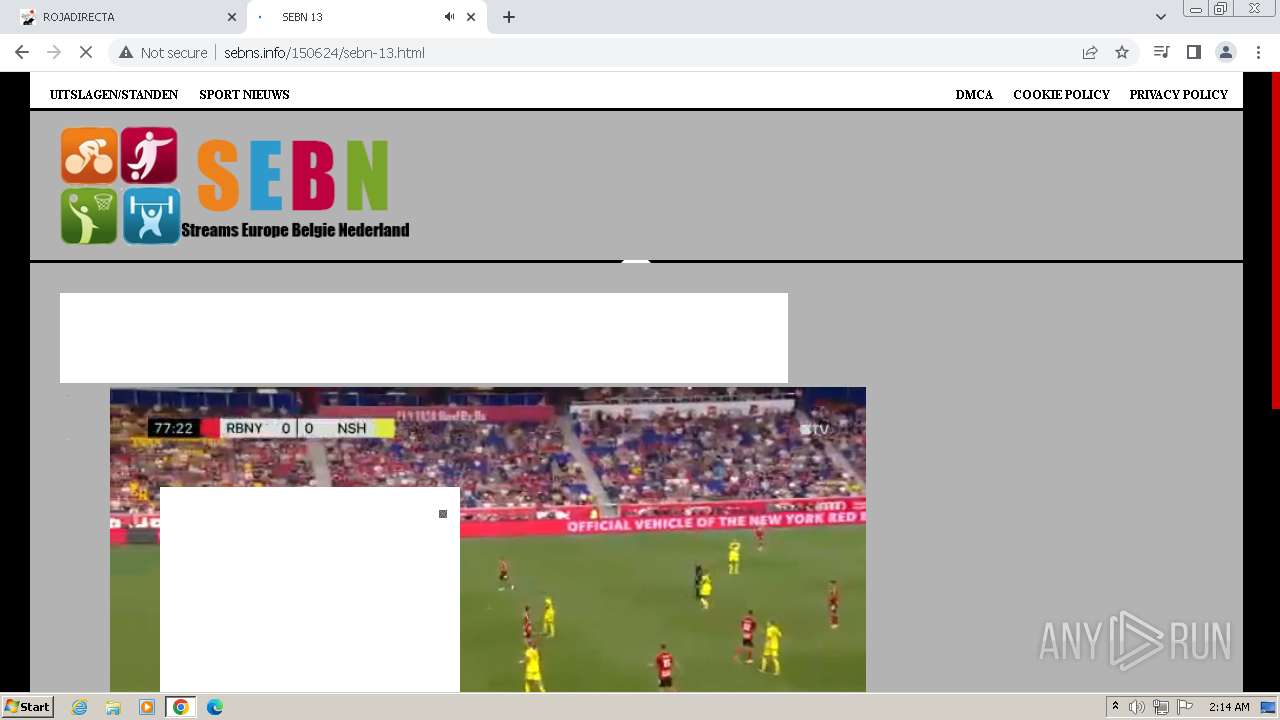
Task: Open network status tray icon
Action: (1161, 707)
